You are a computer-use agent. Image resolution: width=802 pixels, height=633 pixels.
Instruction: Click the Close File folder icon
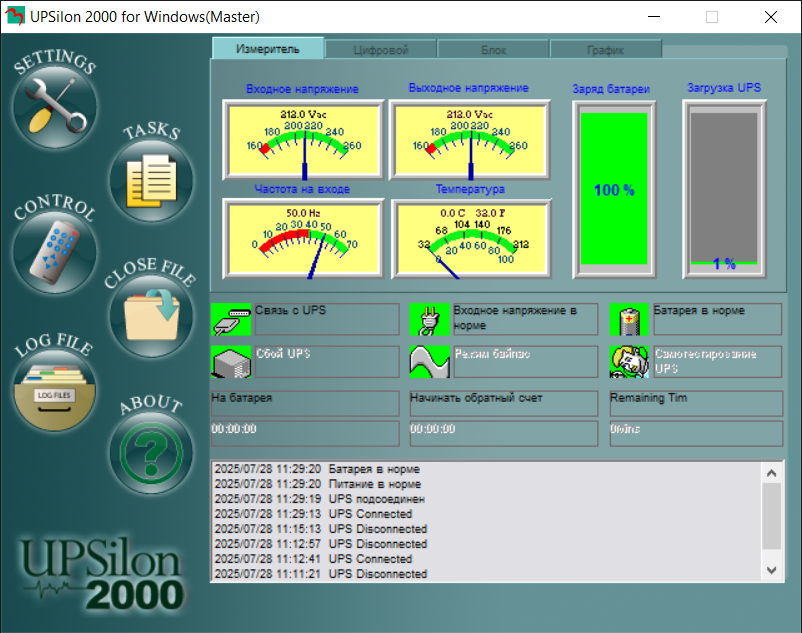click(150, 316)
